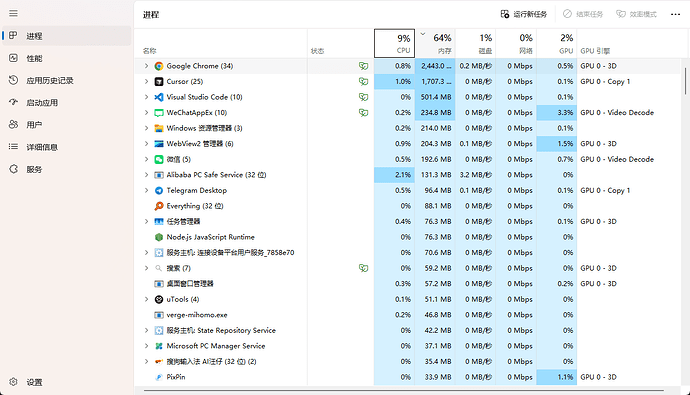Click the 3.3% GPU cell for WeChatAppEx
Screen dimensions: 690x395
click(556, 113)
